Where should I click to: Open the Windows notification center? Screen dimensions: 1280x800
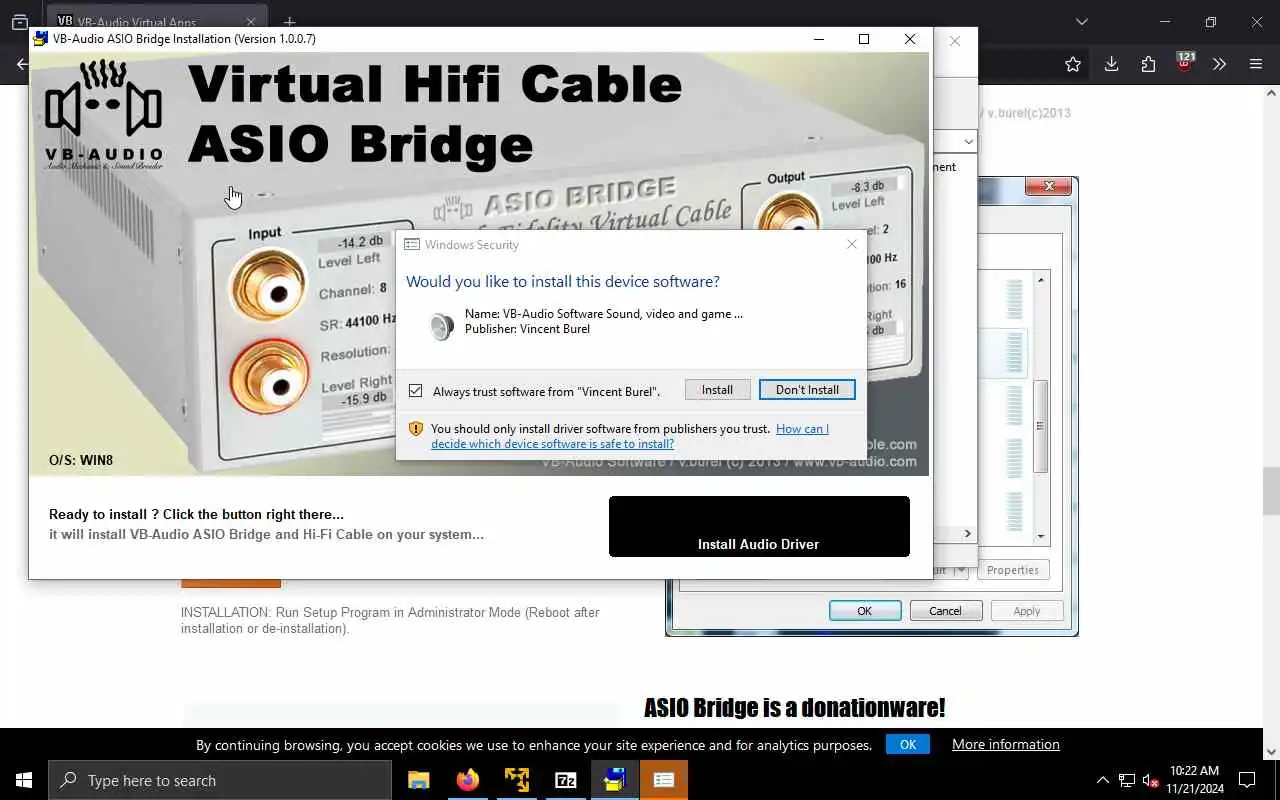[1247, 780]
